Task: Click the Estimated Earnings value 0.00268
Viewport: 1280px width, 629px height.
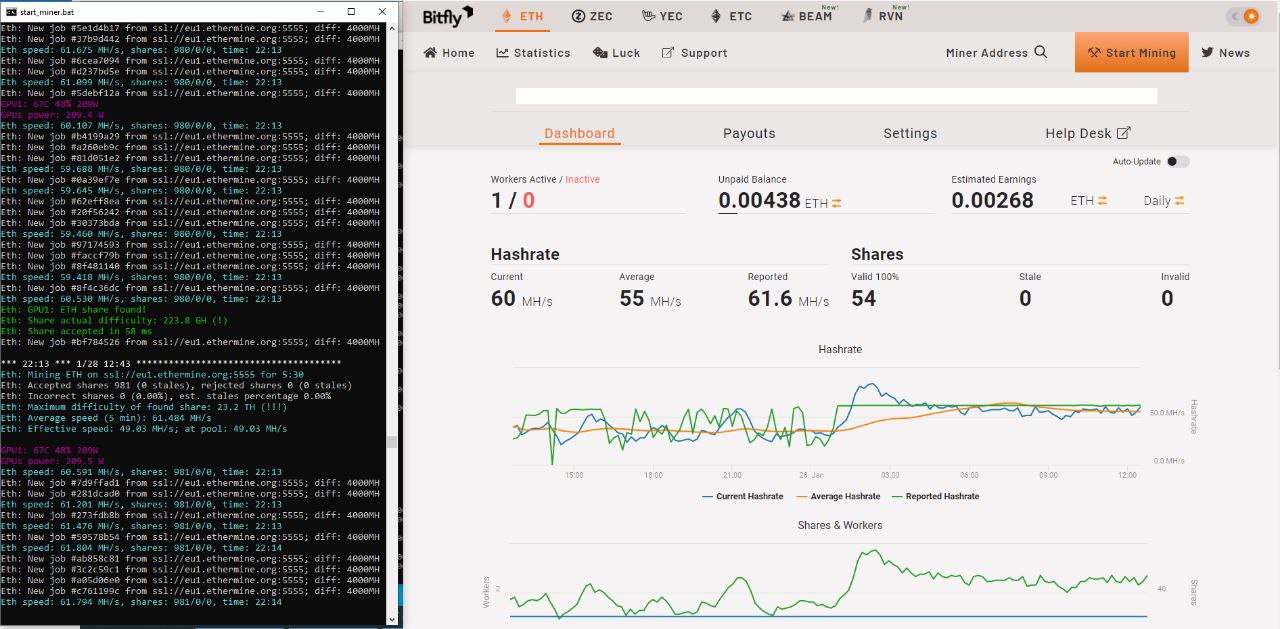Action: tap(992, 200)
